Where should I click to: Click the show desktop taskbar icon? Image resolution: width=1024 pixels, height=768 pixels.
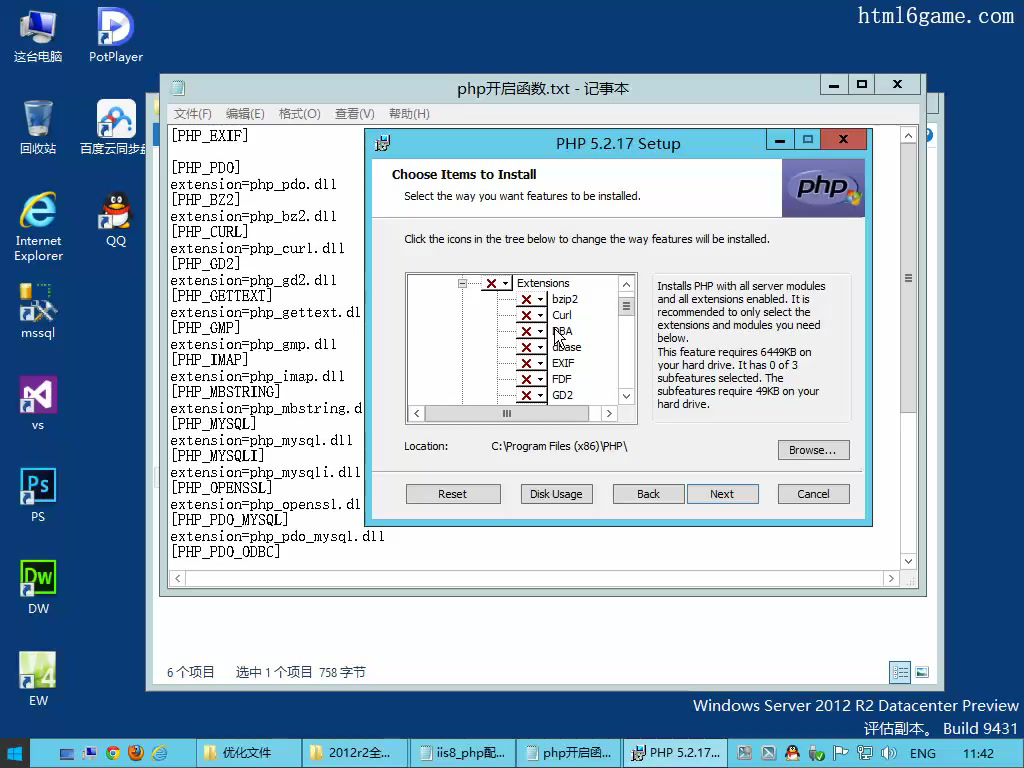tap(67, 754)
